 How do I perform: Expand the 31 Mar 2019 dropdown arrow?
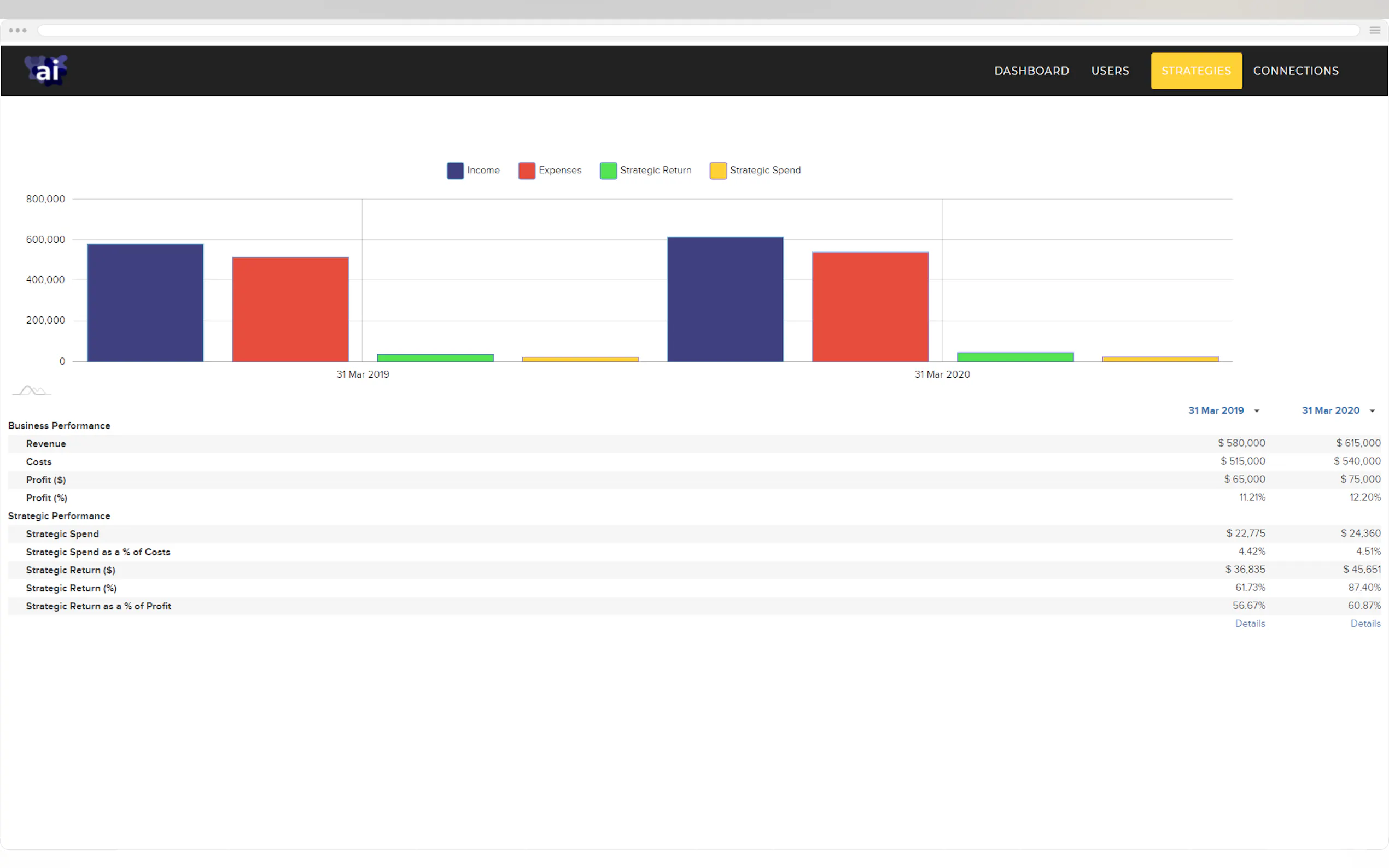1256,411
